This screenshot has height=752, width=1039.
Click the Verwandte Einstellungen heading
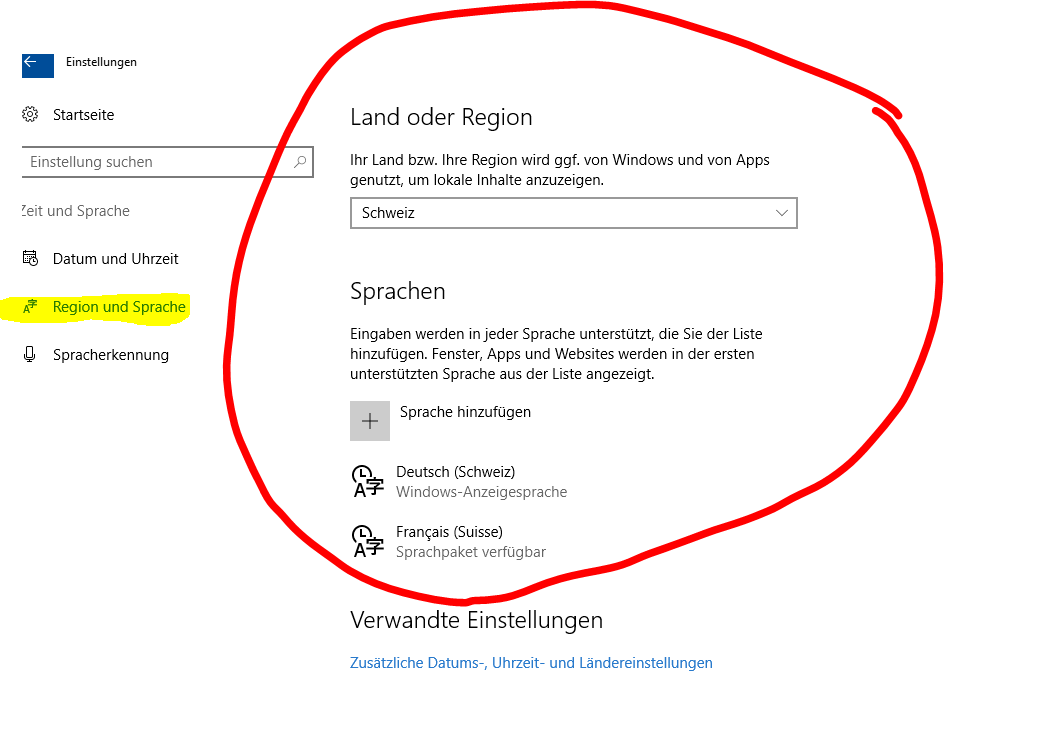476,620
